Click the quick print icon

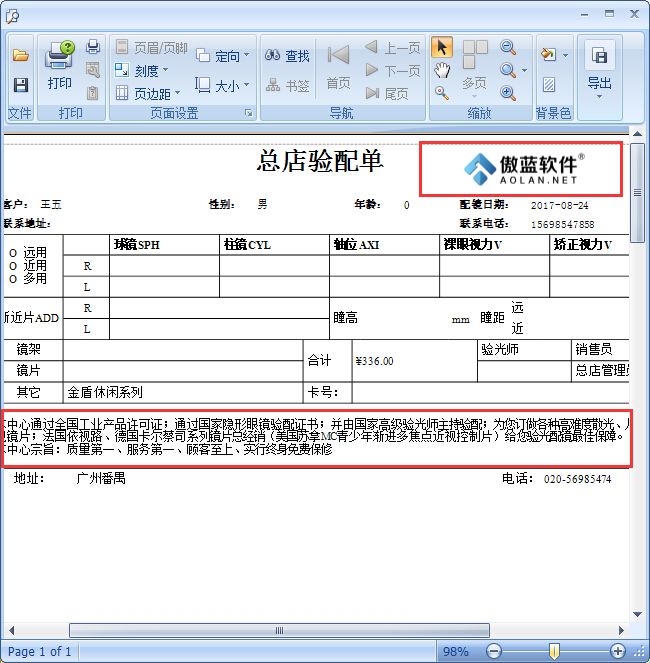[x=93, y=47]
